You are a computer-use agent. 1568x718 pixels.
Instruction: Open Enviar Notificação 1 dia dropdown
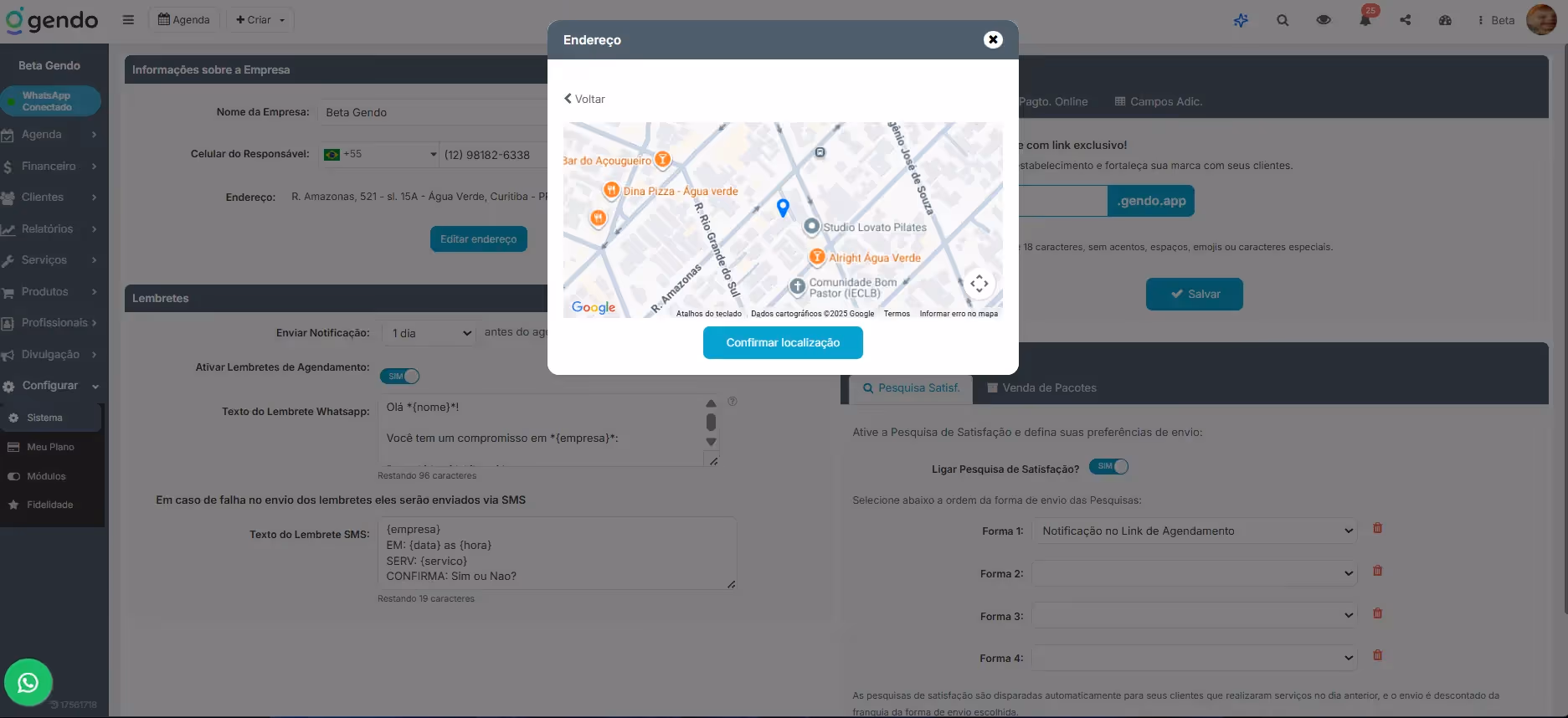(429, 333)
